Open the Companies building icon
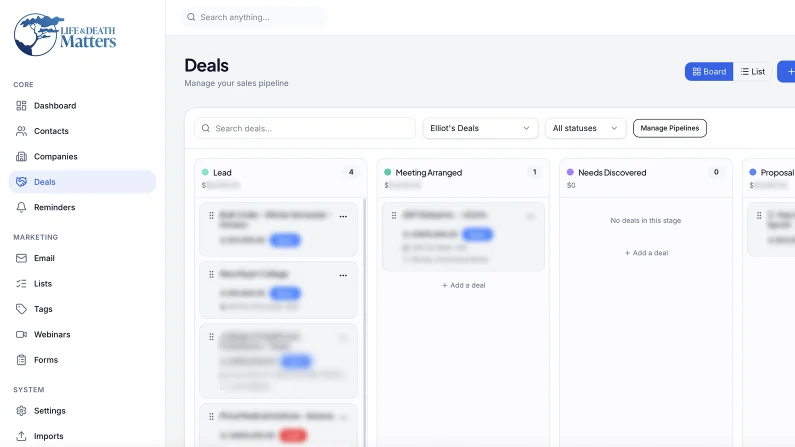795x447 pixels. click(x=21, y=157)
